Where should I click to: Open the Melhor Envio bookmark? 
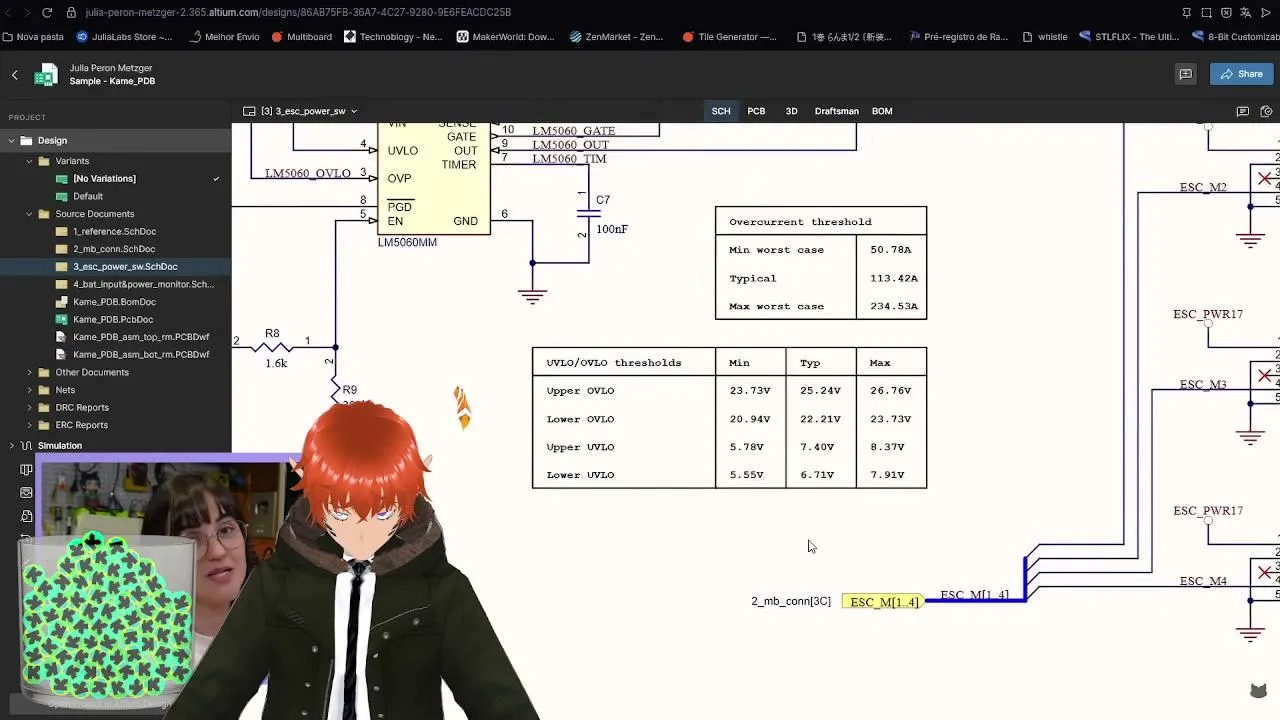pyautogui.click(x=223, y=37)
